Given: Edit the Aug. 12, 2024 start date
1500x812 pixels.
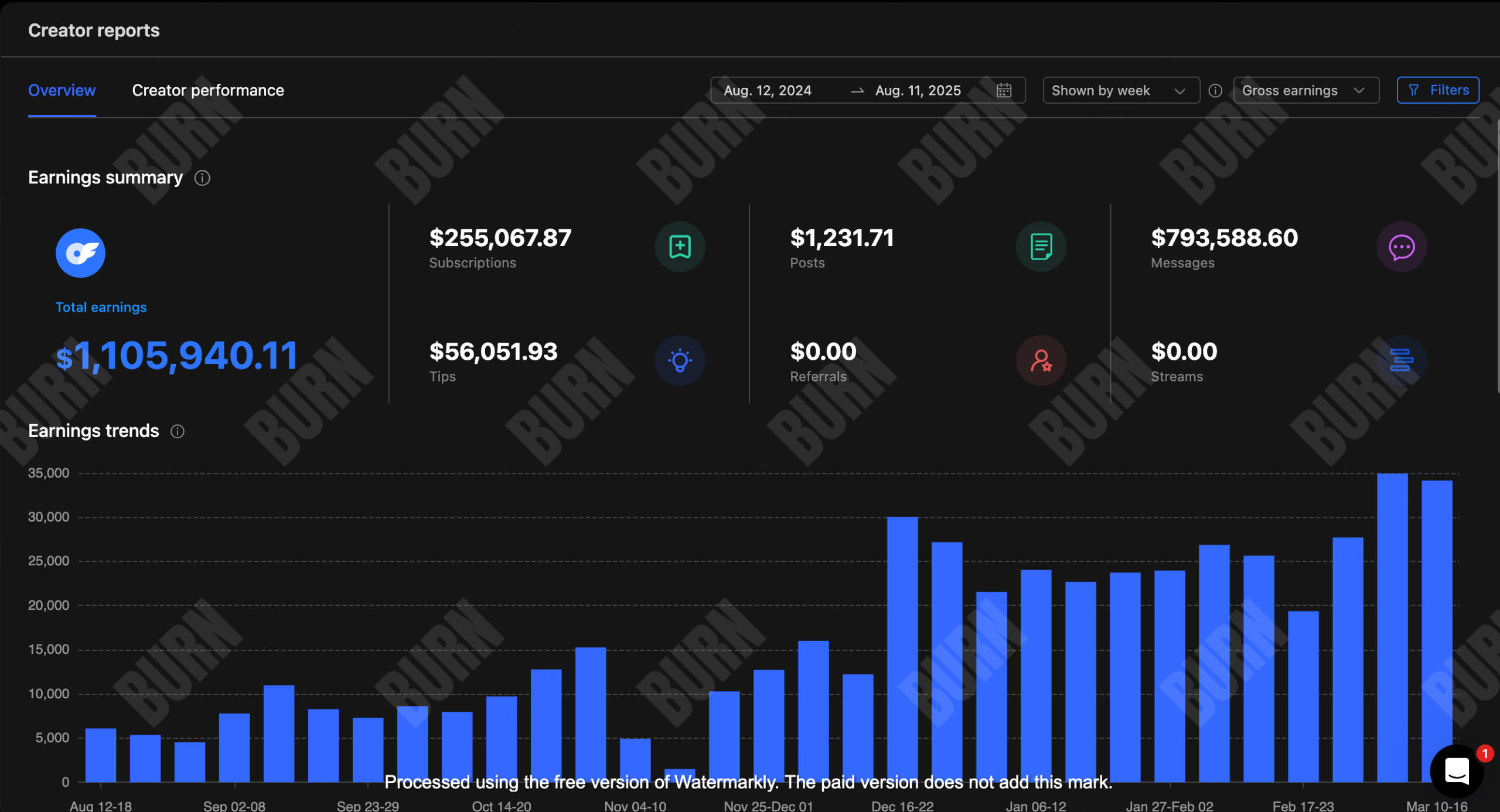Looking at the screenshot, I should click(x=767, y=90).
